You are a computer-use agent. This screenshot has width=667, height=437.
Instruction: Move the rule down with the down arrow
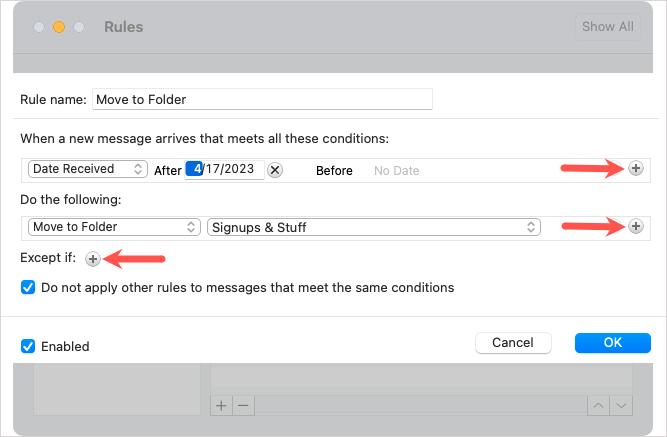tap(622, 405)
